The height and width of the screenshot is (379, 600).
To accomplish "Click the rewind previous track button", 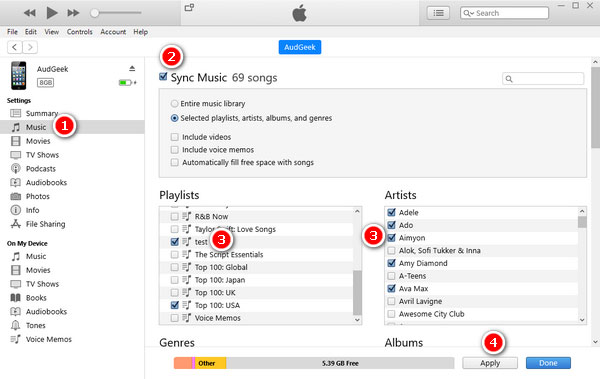I will click(29, 13).
